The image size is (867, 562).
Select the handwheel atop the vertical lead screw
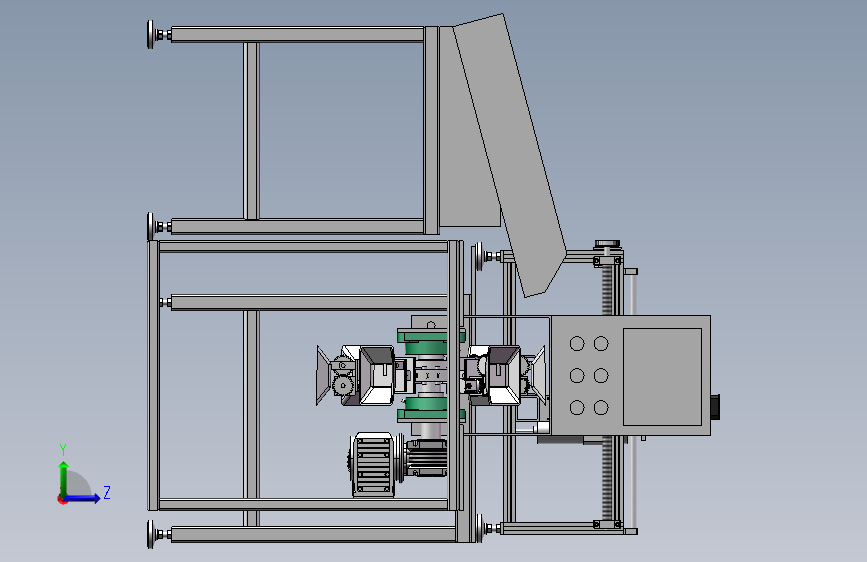pos(607,244)
